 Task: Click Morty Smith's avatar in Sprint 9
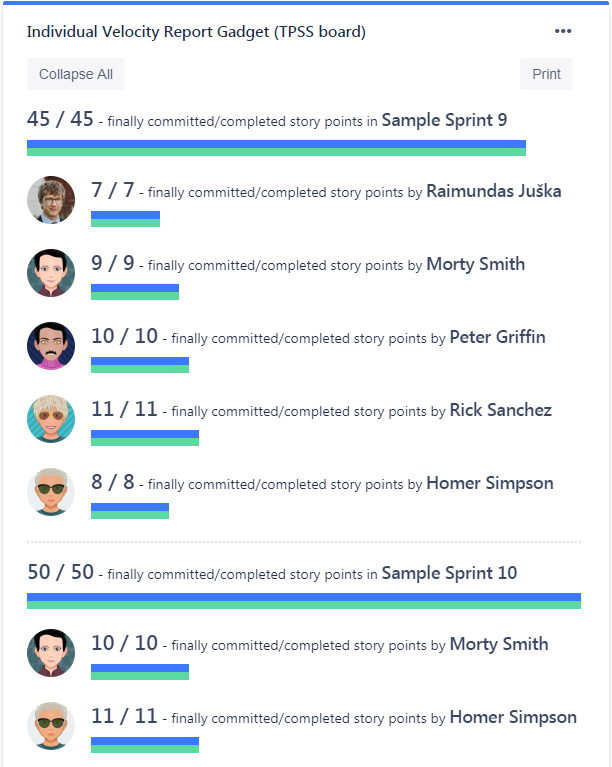(51, 273)
